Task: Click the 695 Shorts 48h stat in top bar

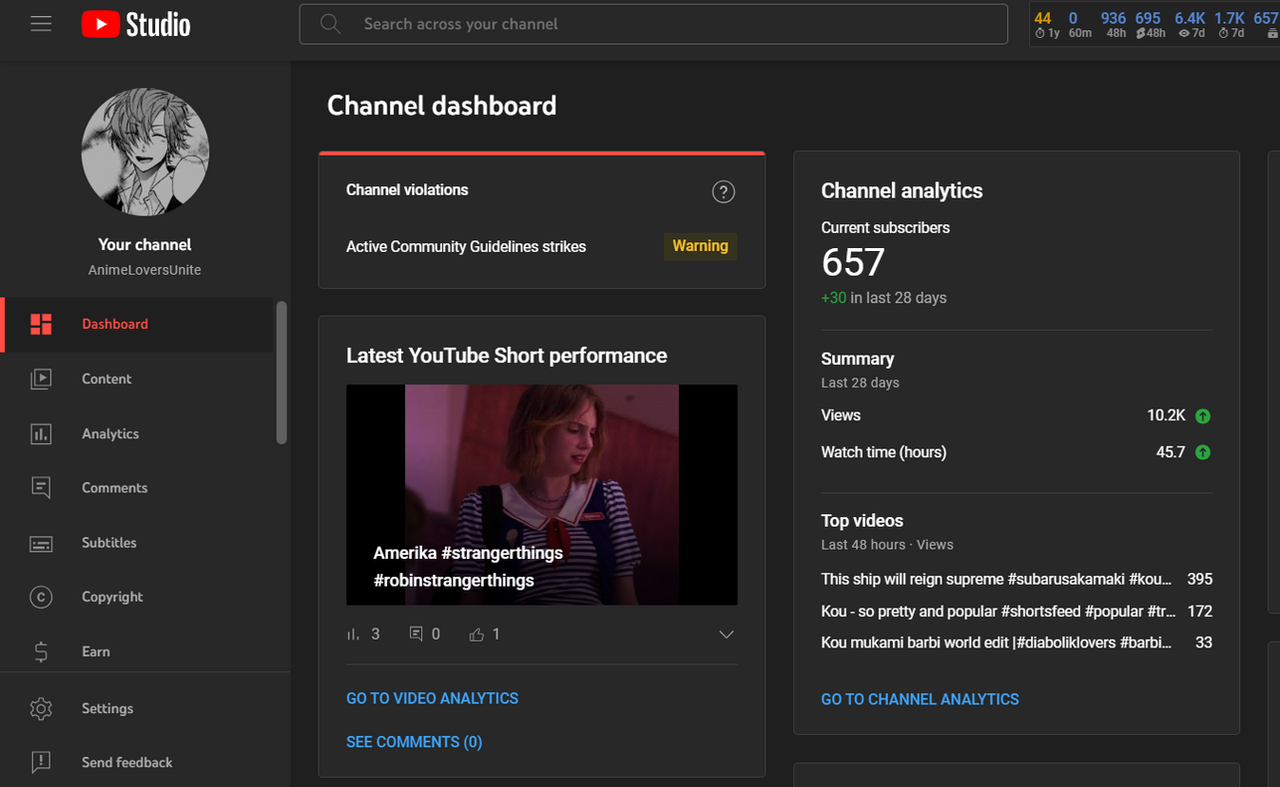Action: pos(1149,24)
